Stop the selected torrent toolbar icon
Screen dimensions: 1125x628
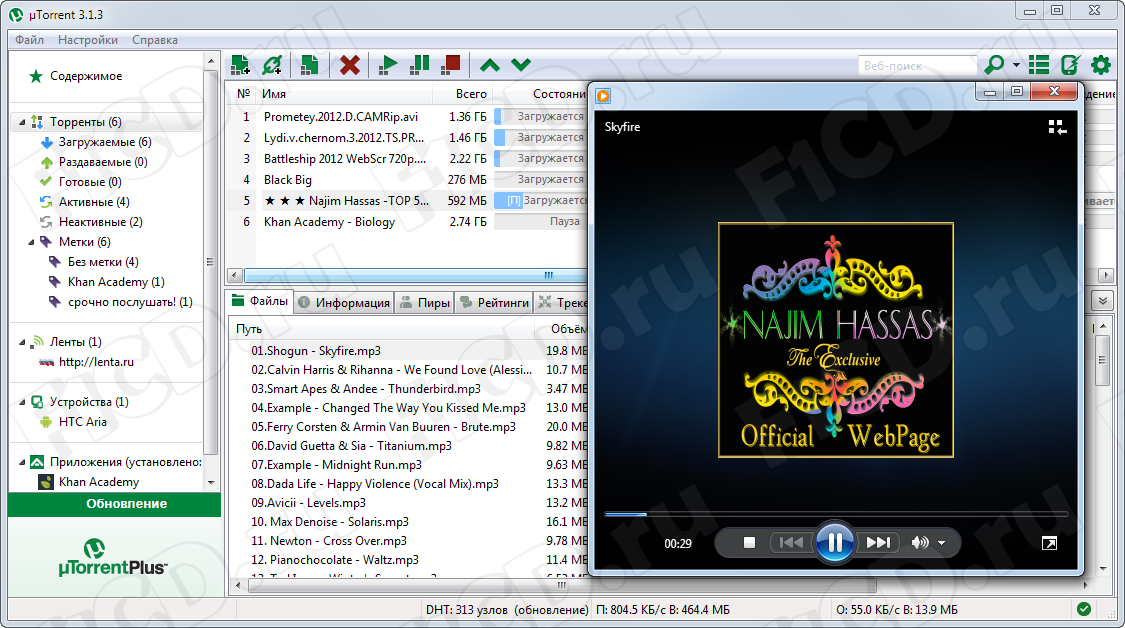click(451, 65)
